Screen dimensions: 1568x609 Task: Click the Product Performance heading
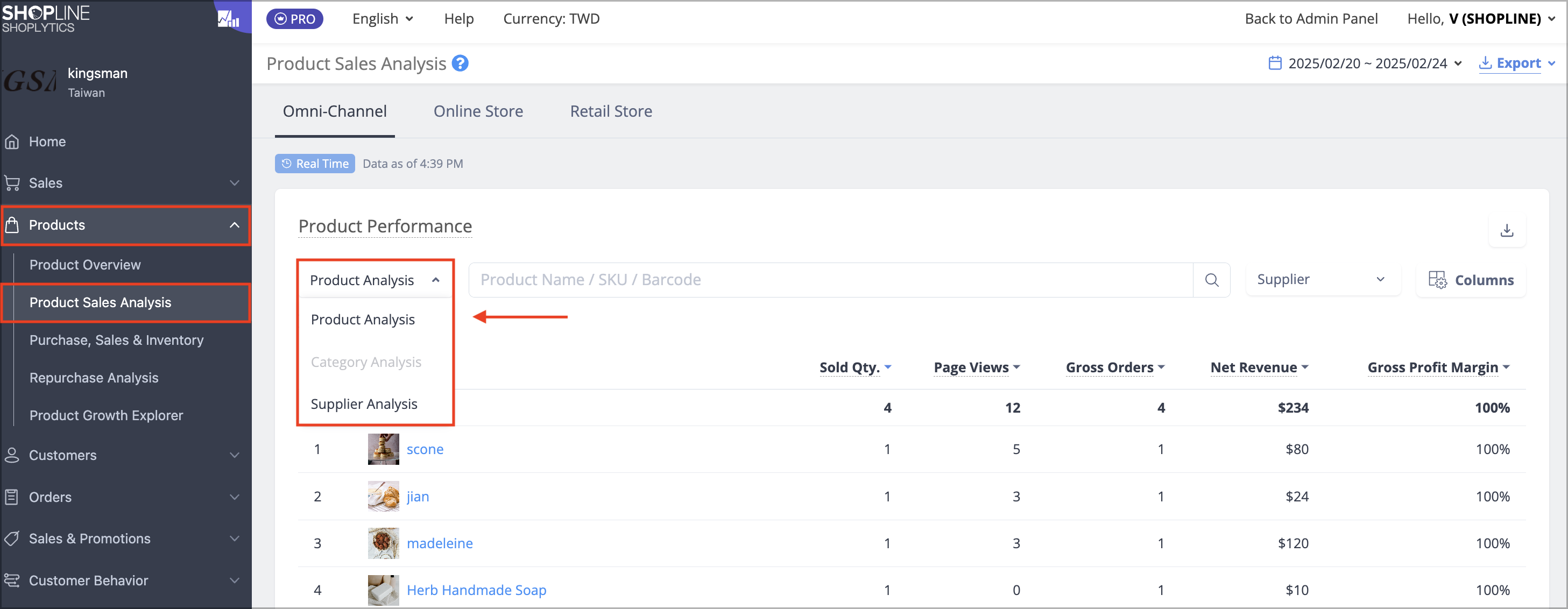tap(385, 226)
